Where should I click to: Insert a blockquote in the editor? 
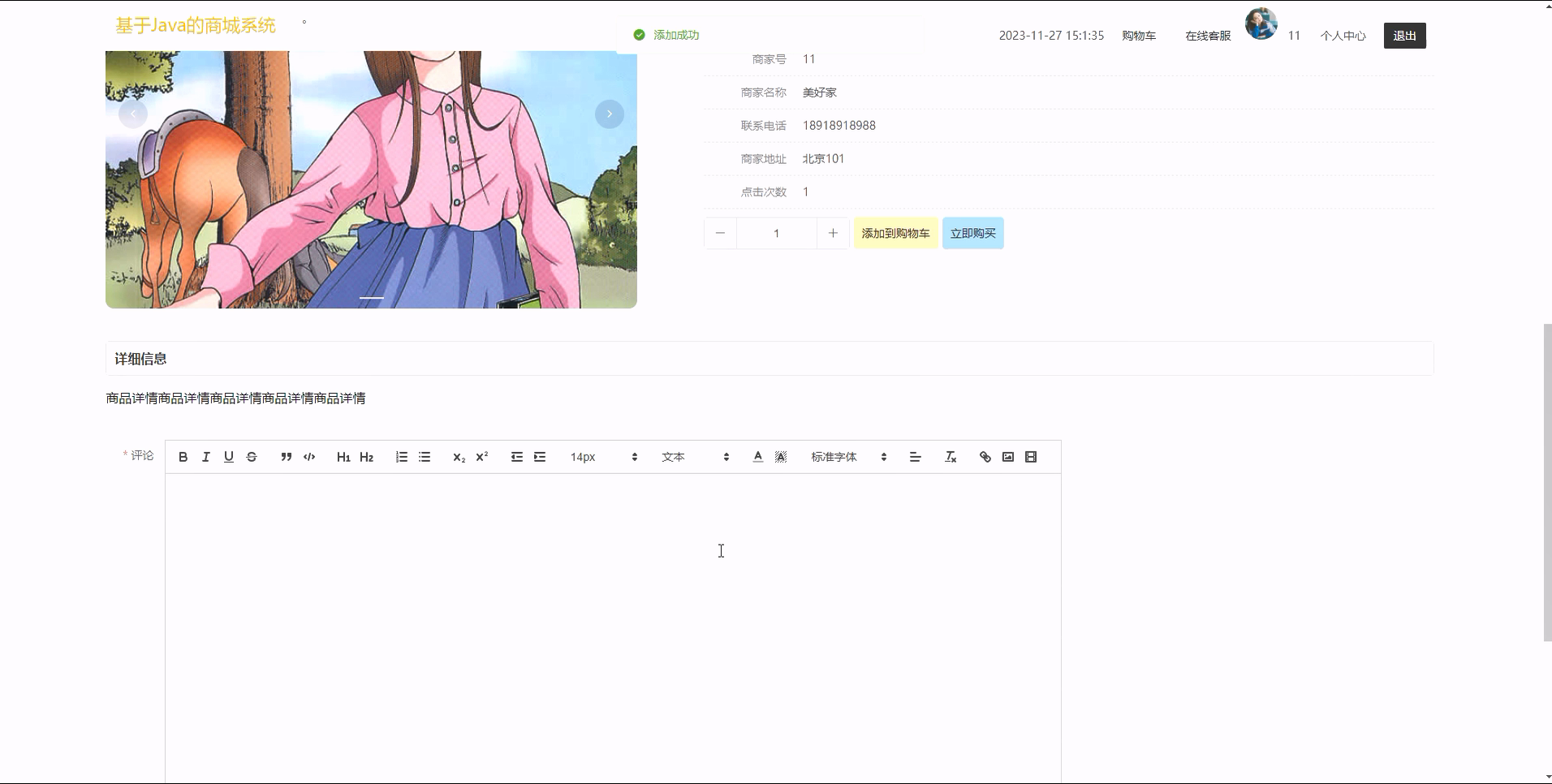[286, 456]
